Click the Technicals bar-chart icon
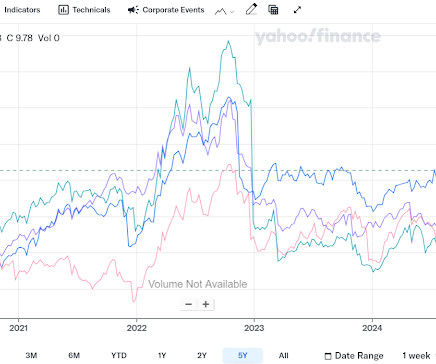 (63, 10)
